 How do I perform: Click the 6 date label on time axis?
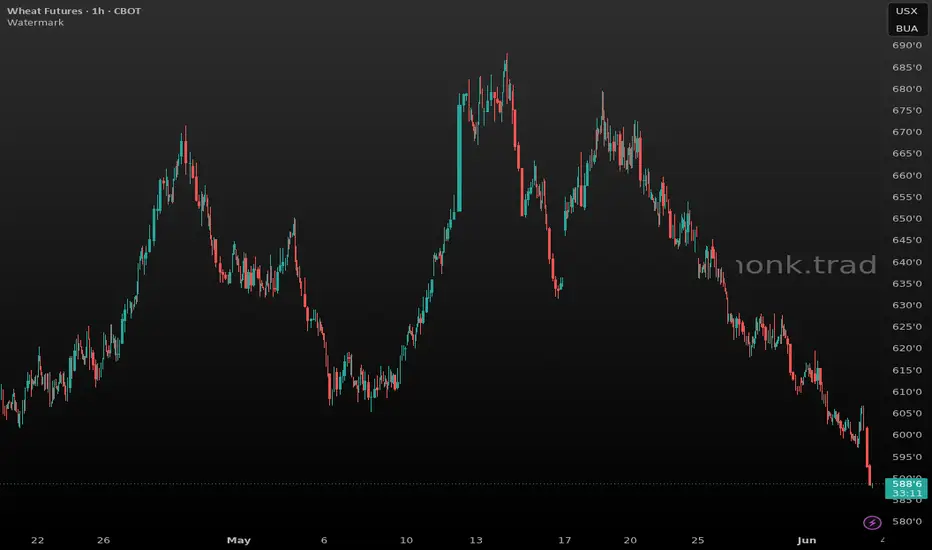[324, 540]
